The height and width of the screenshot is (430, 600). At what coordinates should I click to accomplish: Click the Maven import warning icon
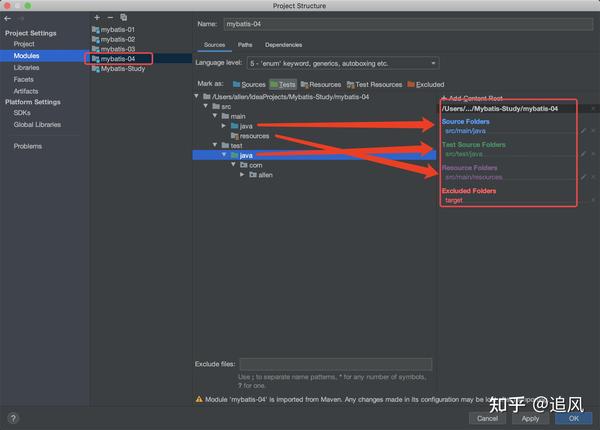199,399
